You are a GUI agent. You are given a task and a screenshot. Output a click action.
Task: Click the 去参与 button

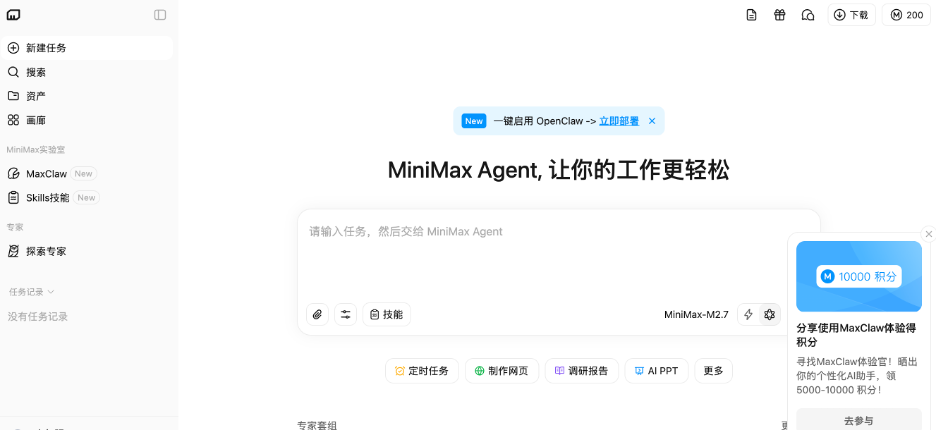coord(859,420)
